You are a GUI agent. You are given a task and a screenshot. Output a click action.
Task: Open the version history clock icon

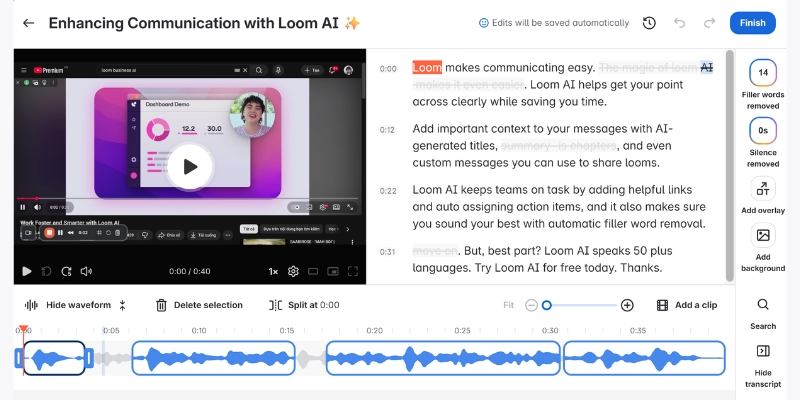[649, 23]
